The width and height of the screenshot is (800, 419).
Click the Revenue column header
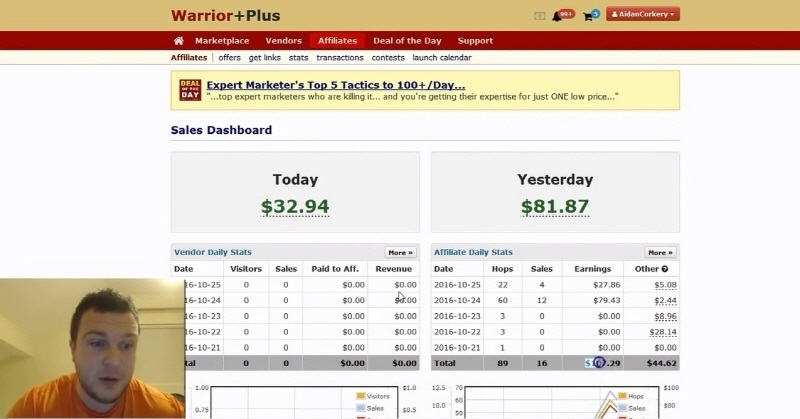pyautogui.click(x=393, y=269)
